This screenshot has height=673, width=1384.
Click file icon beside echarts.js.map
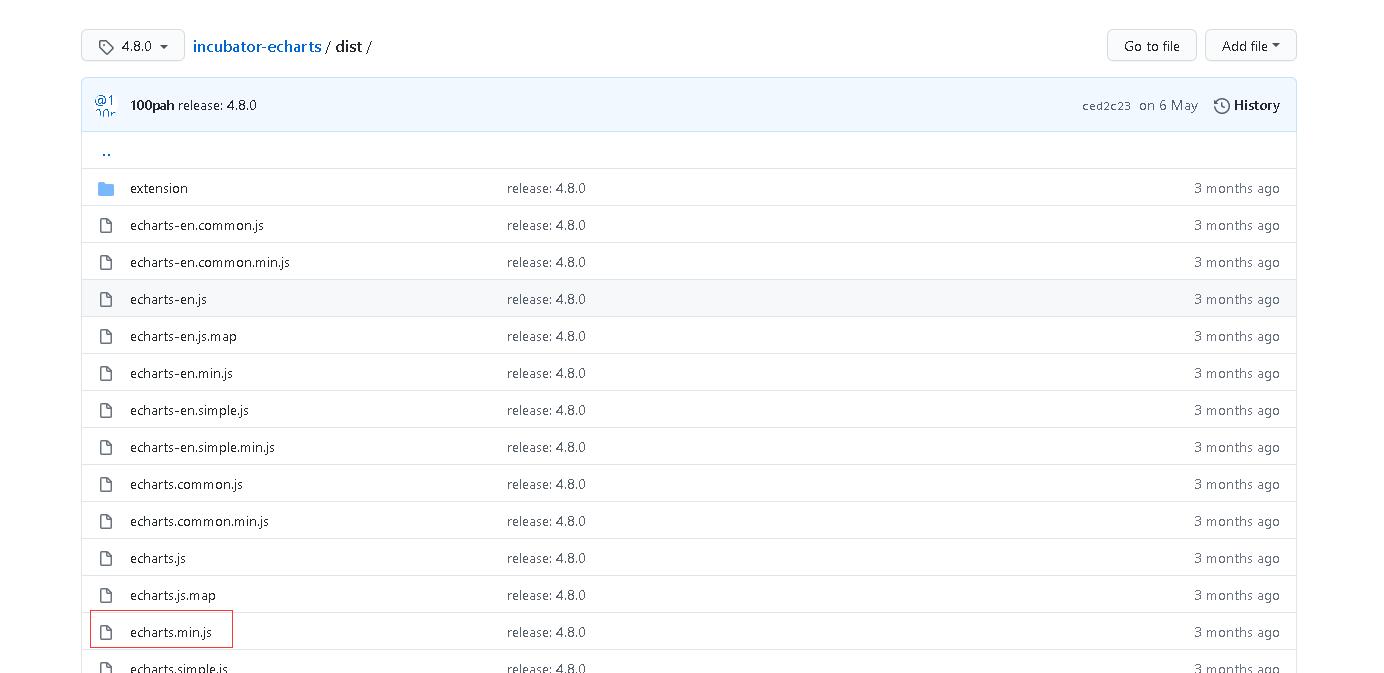click(106, 595)
